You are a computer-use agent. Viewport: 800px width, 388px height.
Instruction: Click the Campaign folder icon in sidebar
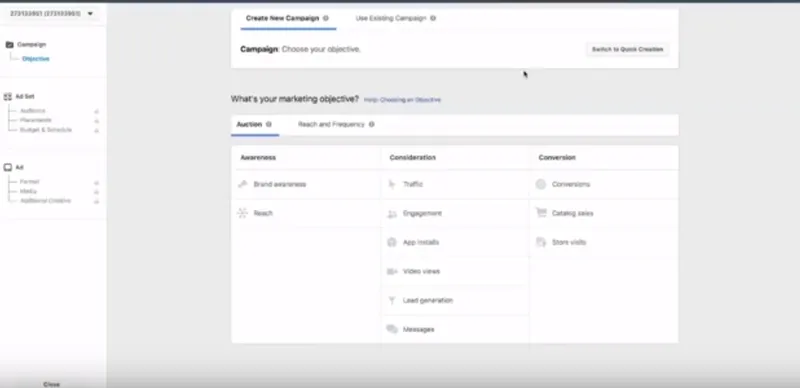tap(9, 44)
